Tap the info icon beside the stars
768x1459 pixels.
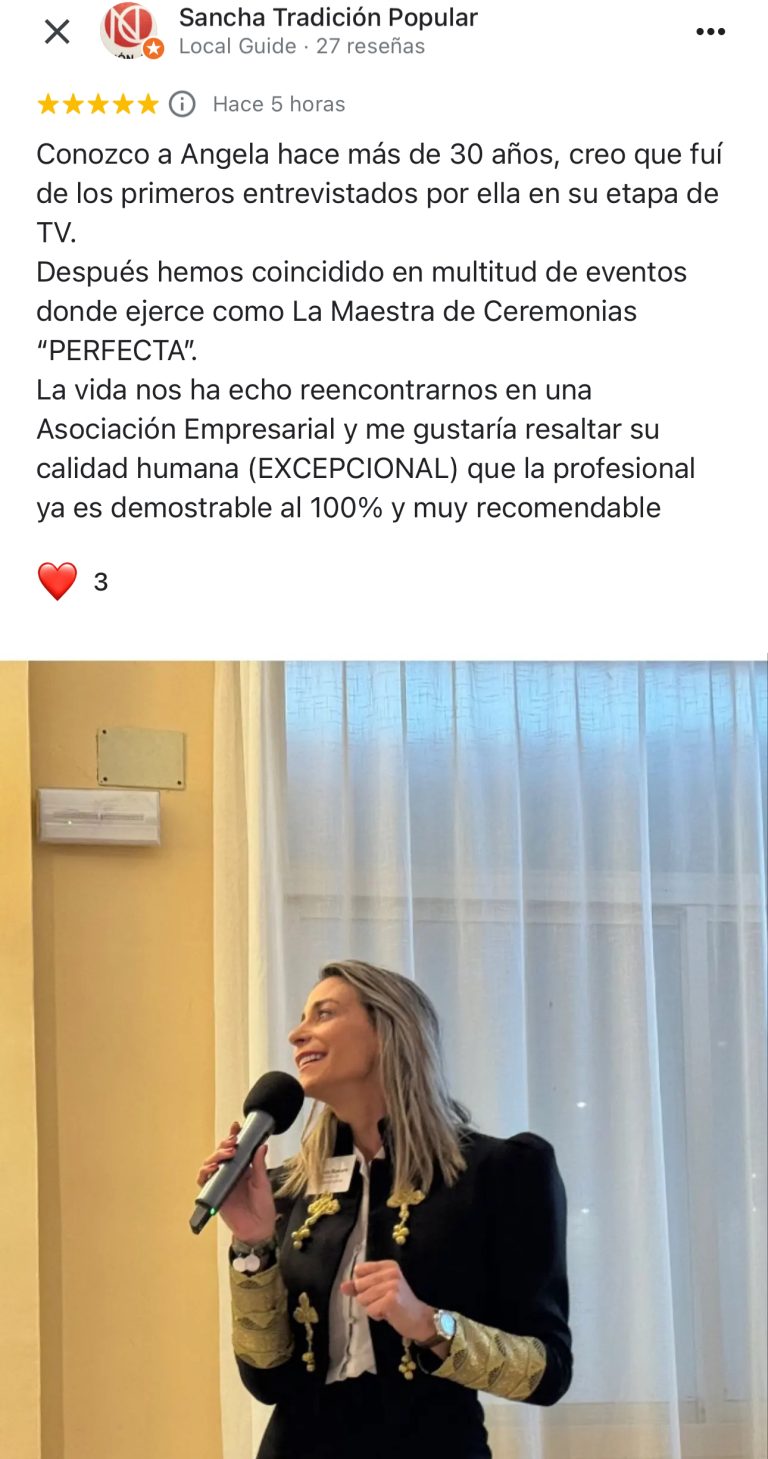click(x=182, y=104)
